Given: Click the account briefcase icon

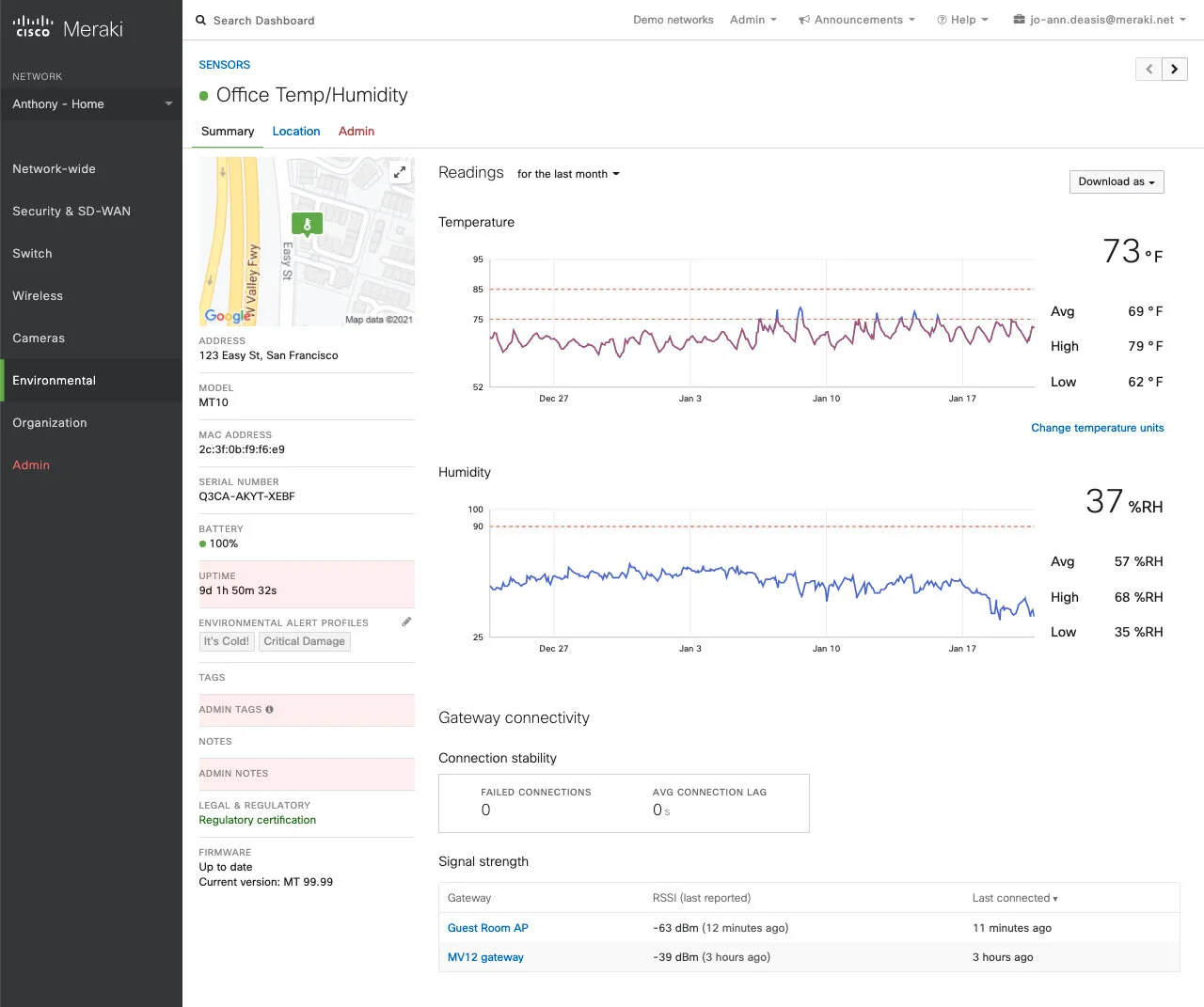Looking at the screenshot, I should tap(1019, 19).
